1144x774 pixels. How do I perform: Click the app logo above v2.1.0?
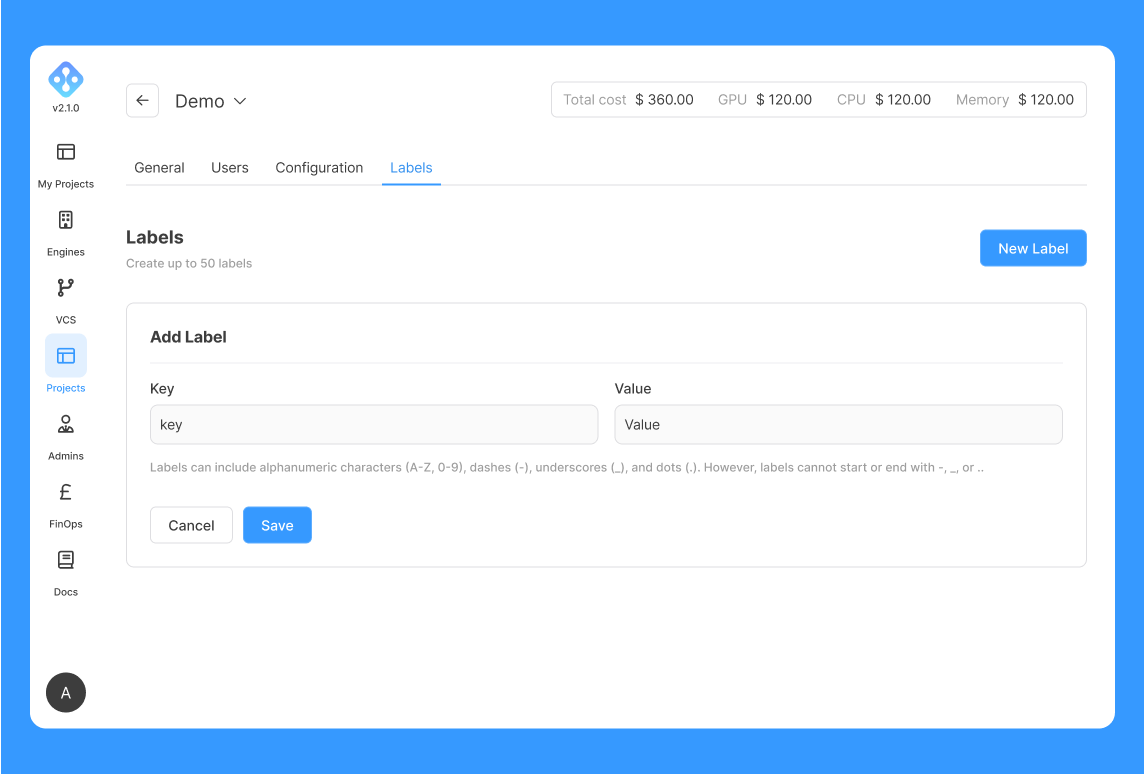click(x=66, y=80)
